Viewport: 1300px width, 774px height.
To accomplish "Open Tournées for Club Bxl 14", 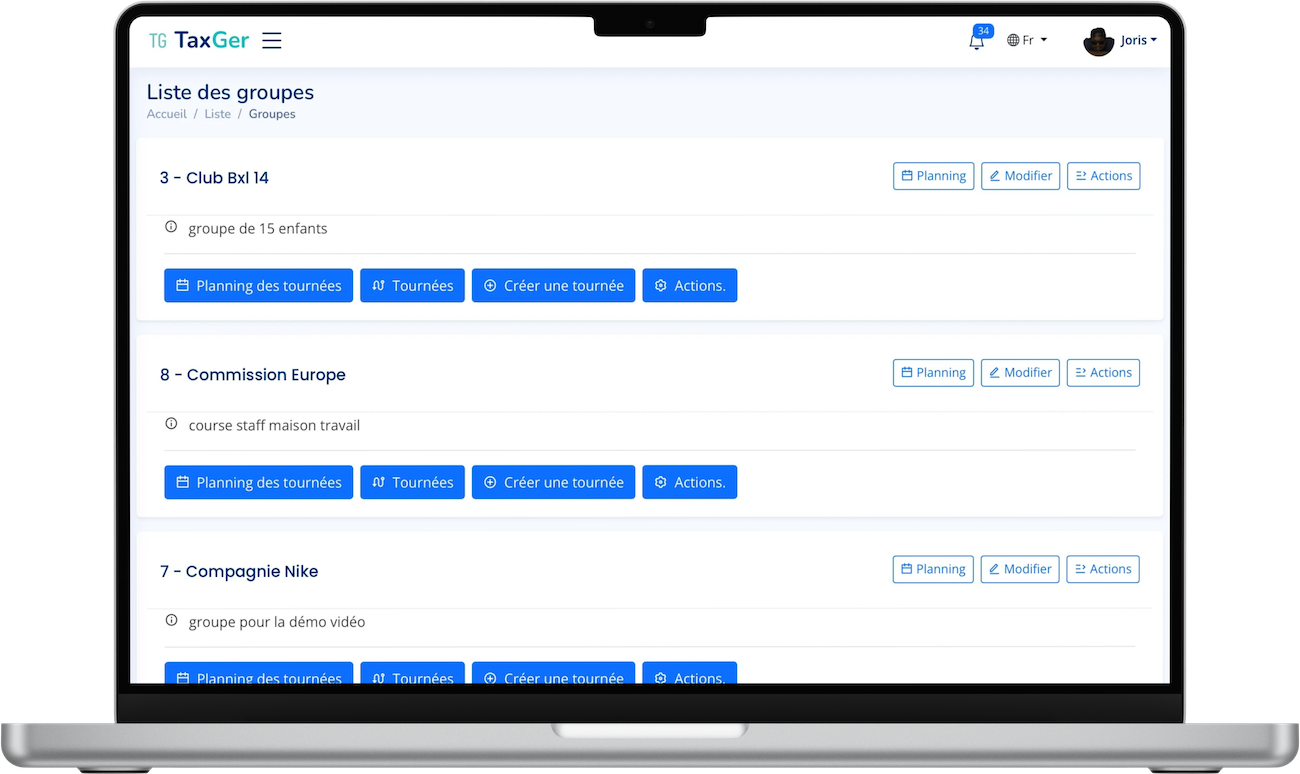I will coord(412,285).
